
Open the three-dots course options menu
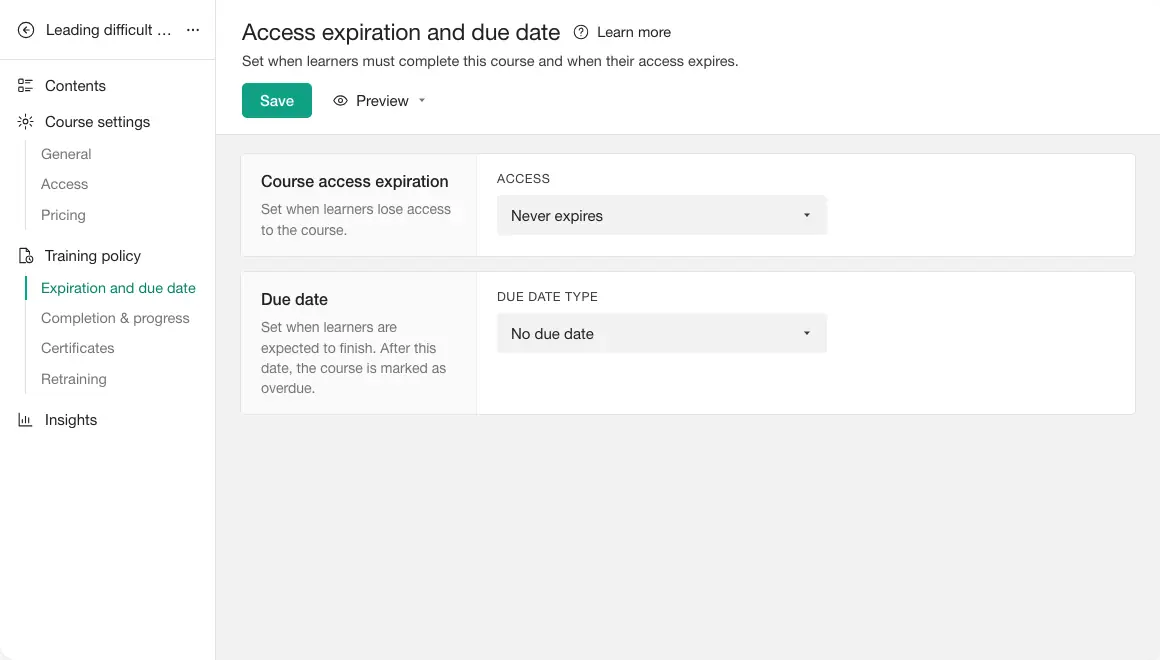[x=193, y=30]
